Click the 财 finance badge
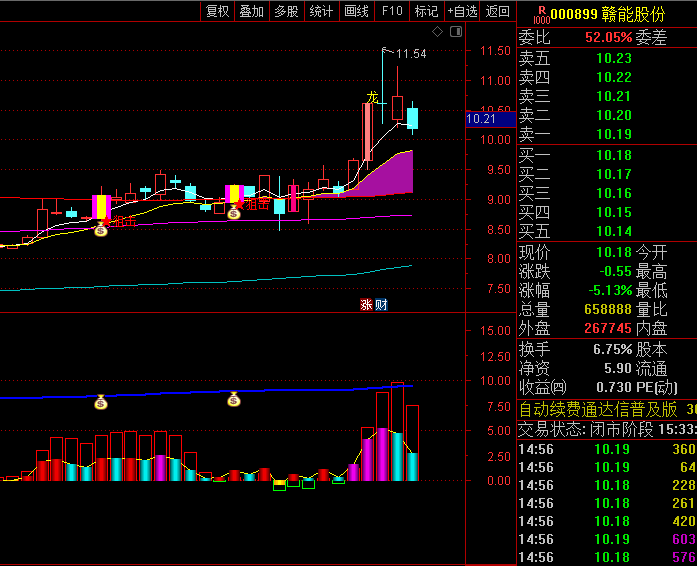This screenshot has width=697, height=566. click(x=381, y=305)
